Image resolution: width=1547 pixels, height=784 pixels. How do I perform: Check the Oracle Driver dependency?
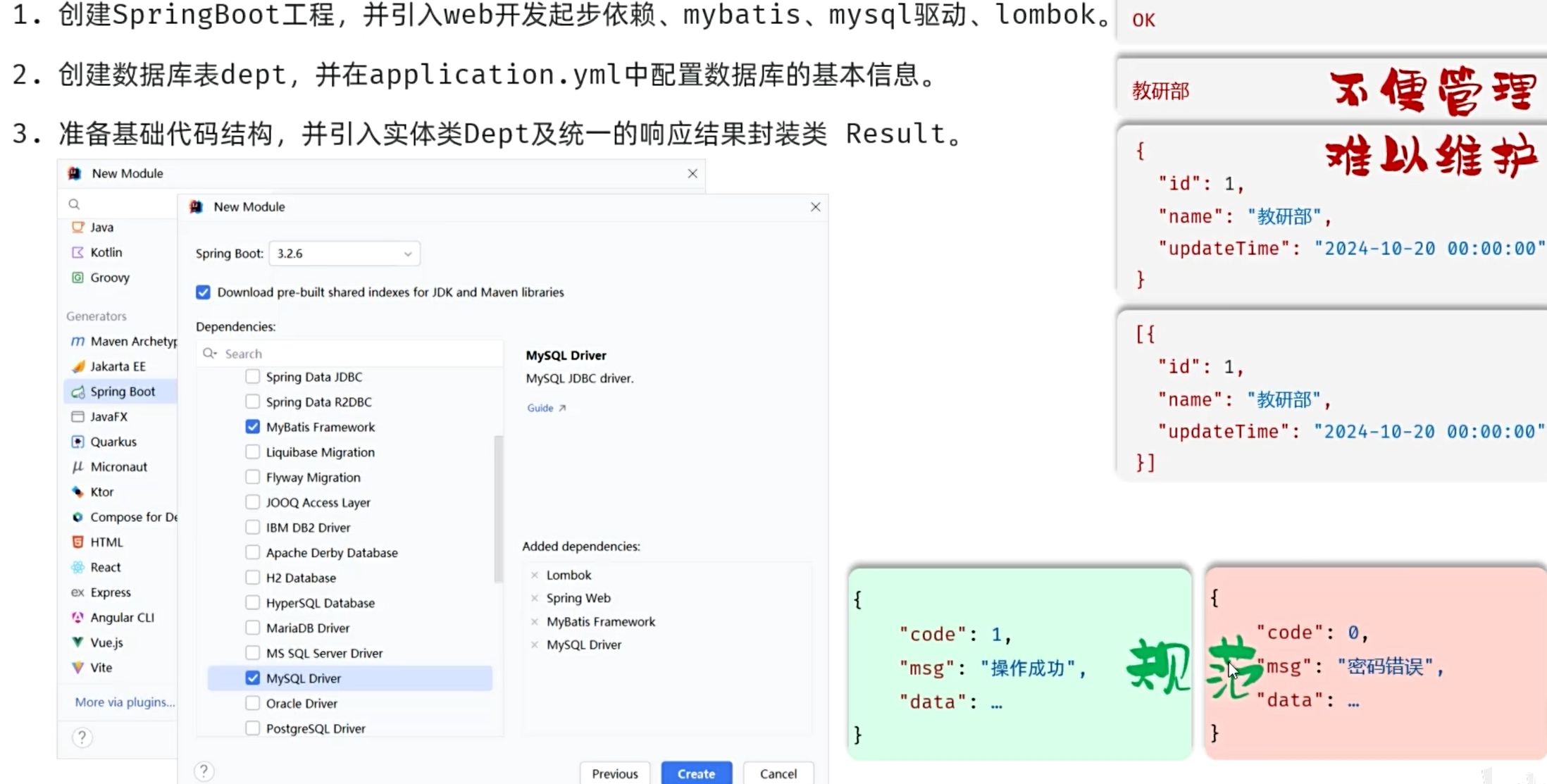252,703
